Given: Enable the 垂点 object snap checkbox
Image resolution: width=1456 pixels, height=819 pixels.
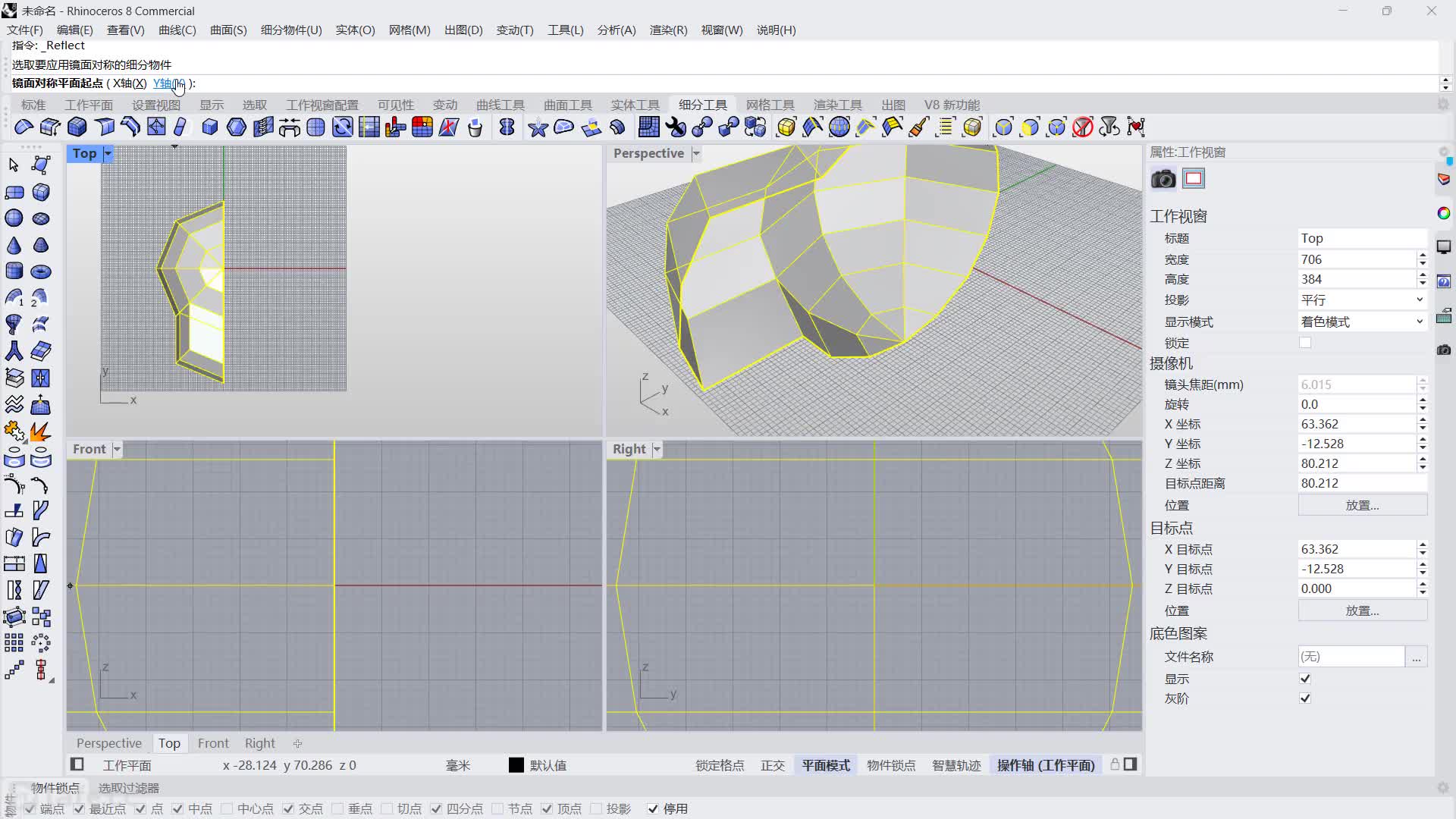Looking at the screenshot, I should pyautogui.click(x=338, y=809).
